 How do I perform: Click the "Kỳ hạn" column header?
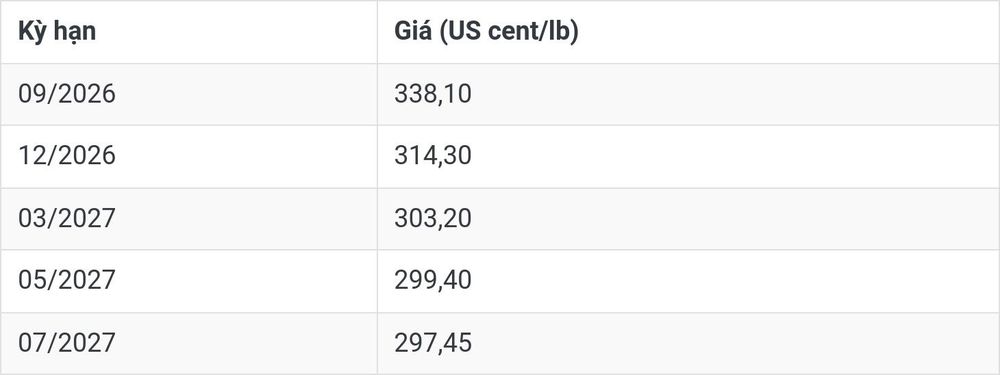point(189,32)
